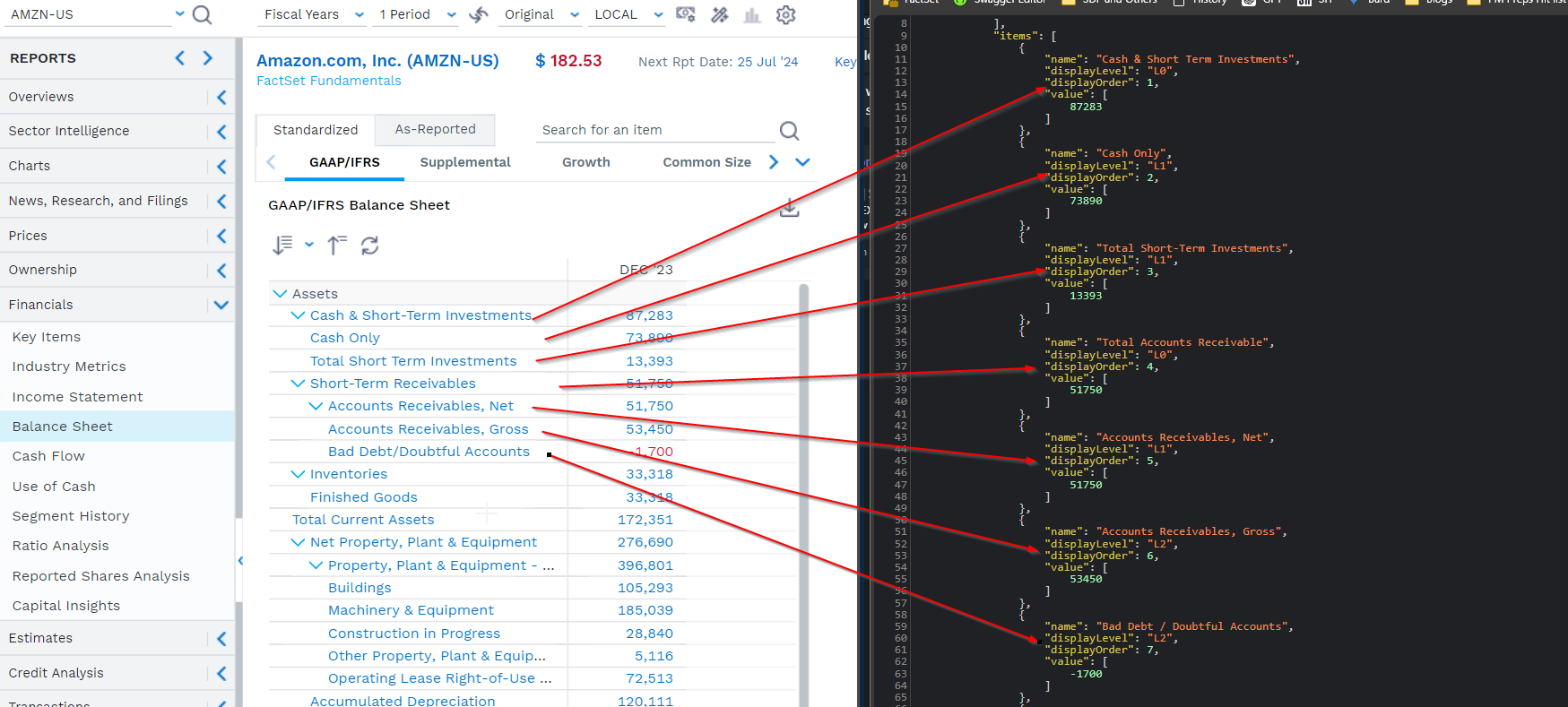This screenshot has width=1568, height=707.
Task: Click the Total Current Assets row label
Action: click(x=363, y=520)
